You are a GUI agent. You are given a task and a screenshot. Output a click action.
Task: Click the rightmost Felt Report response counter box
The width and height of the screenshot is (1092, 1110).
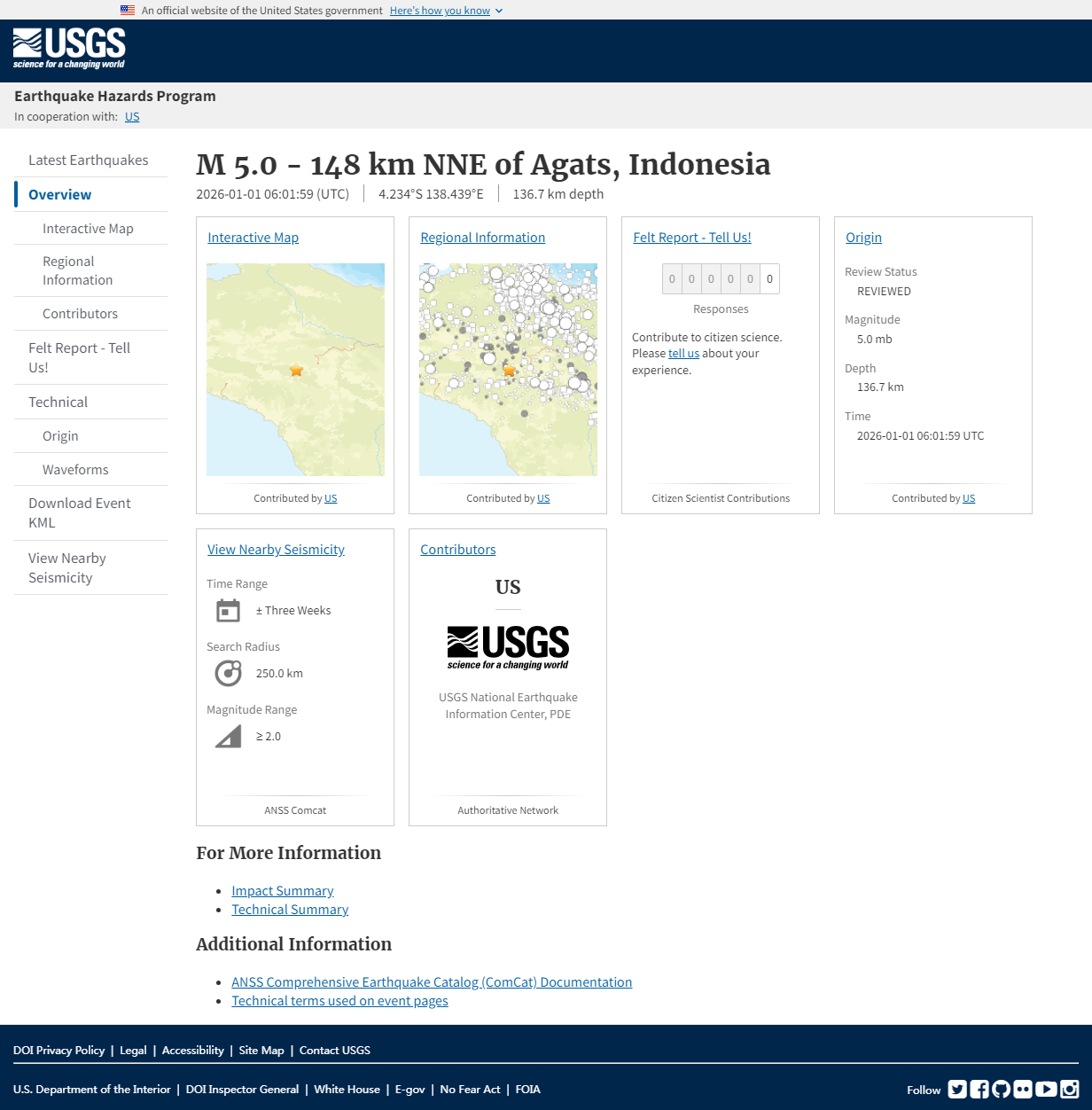[768, 278]
